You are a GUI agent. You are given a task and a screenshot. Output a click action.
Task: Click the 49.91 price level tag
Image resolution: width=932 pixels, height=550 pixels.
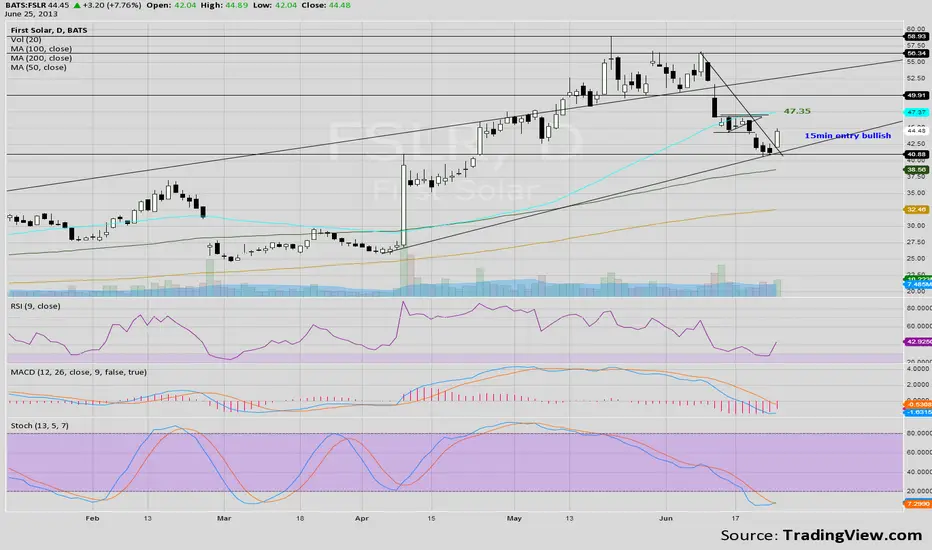916,95
